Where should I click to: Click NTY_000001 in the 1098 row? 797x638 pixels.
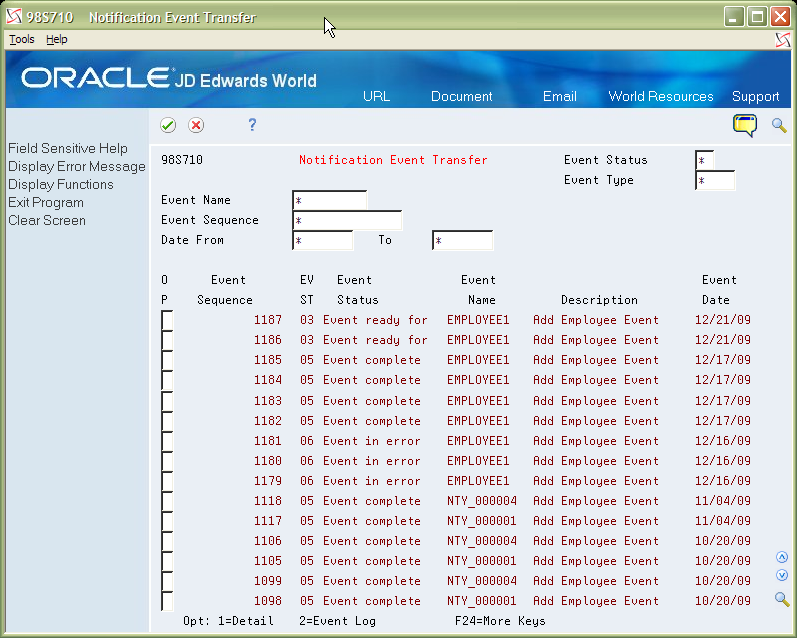click(482, 601)
